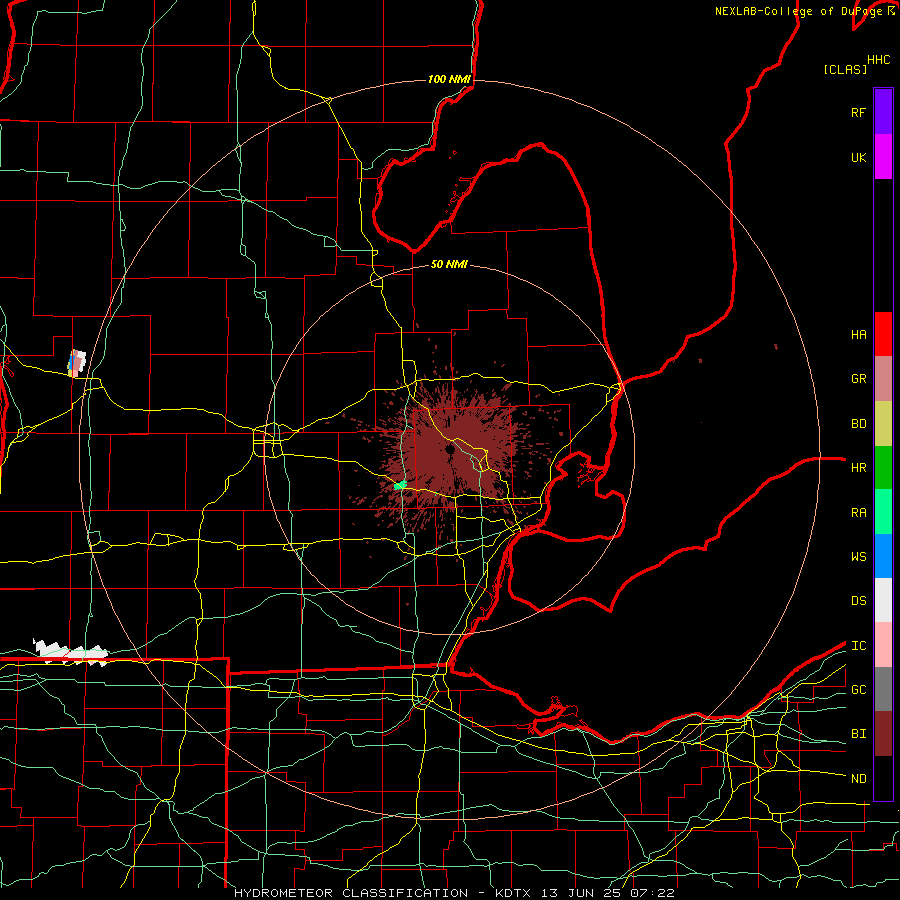The width and height of the screenshot is (900, 900).
Task: Click the green rain echo southwest of radar
Action: click(x=400, y=485)
